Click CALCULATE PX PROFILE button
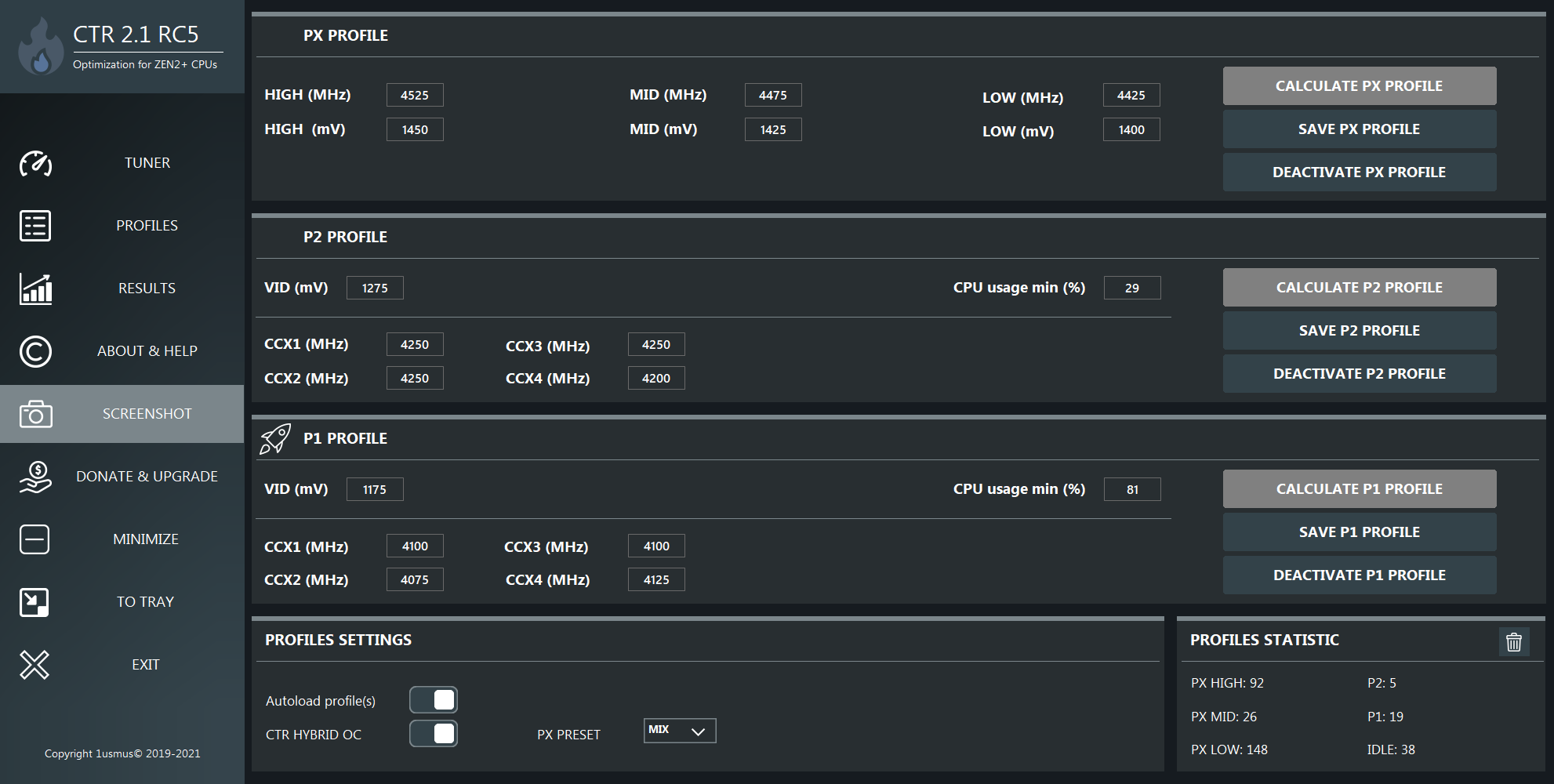The height and width of the screenshot is (784, 1554). [x=1360, y=86]
